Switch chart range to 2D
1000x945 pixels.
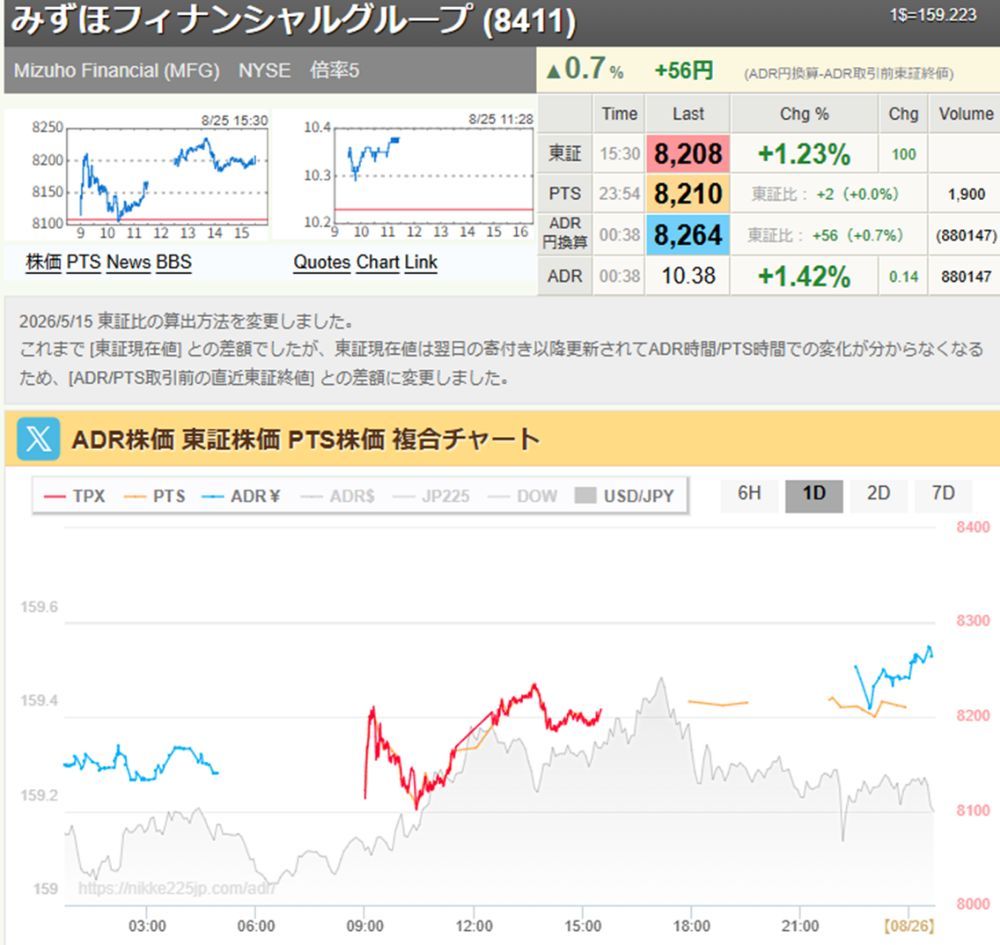(x=878, y=494)
